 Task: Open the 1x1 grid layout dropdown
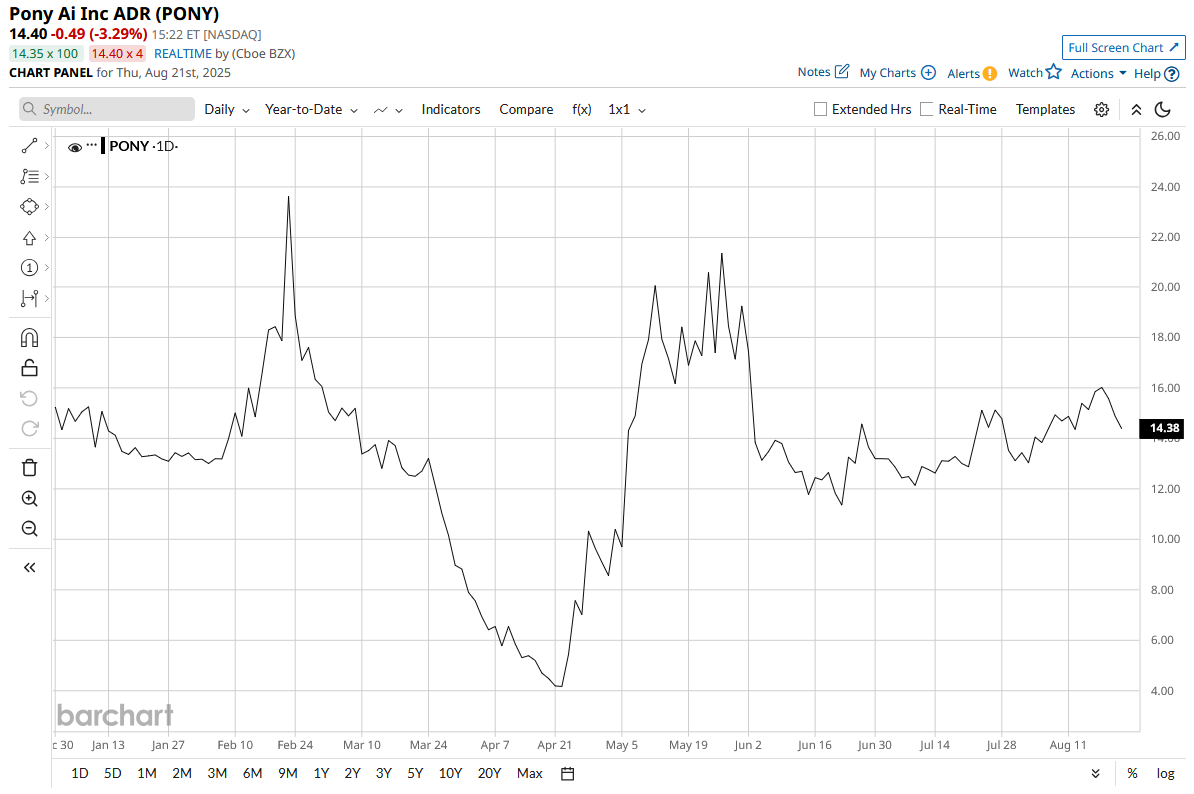(627, 110)
